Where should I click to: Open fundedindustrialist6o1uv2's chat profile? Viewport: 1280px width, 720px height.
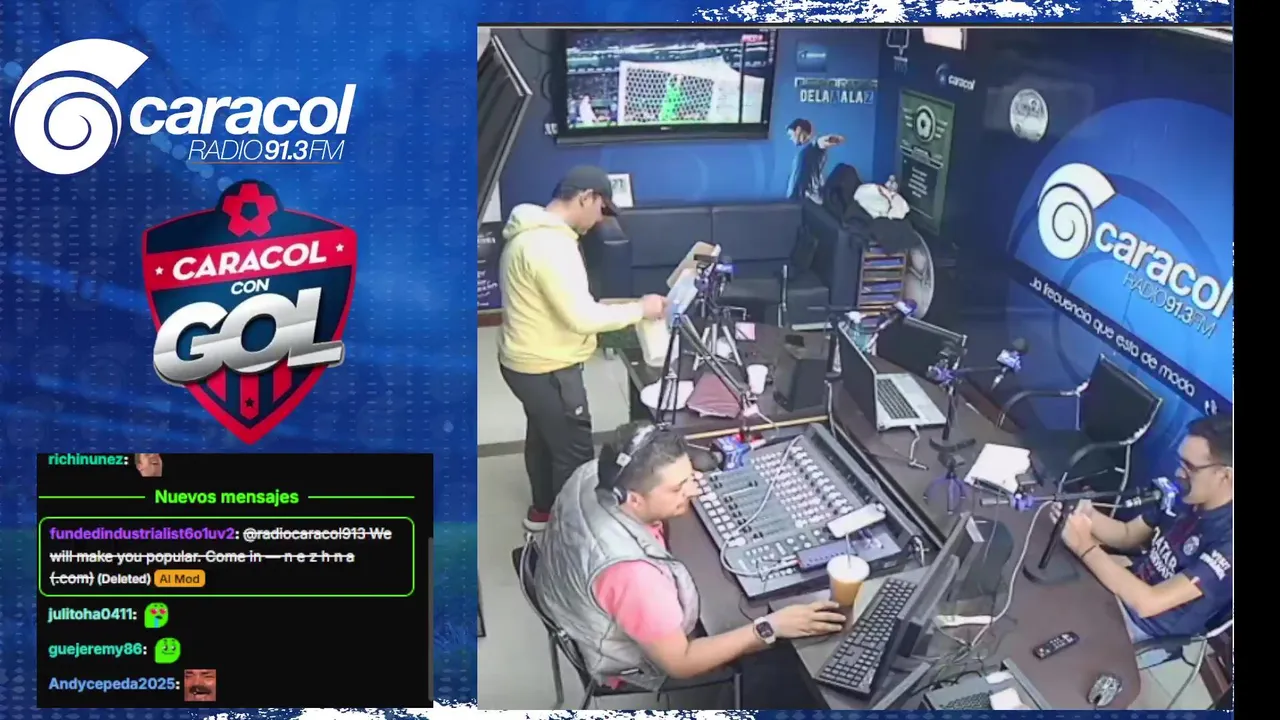click(x=142, y=534)
